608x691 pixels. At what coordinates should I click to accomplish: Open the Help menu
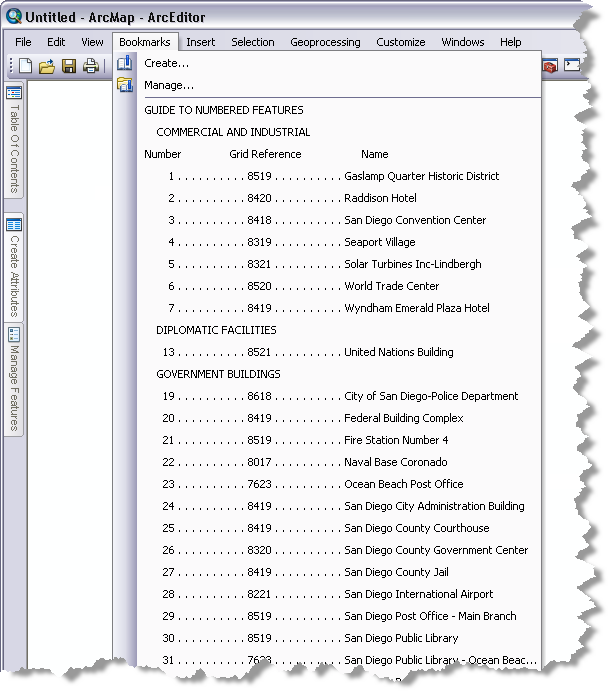point(510,42)
